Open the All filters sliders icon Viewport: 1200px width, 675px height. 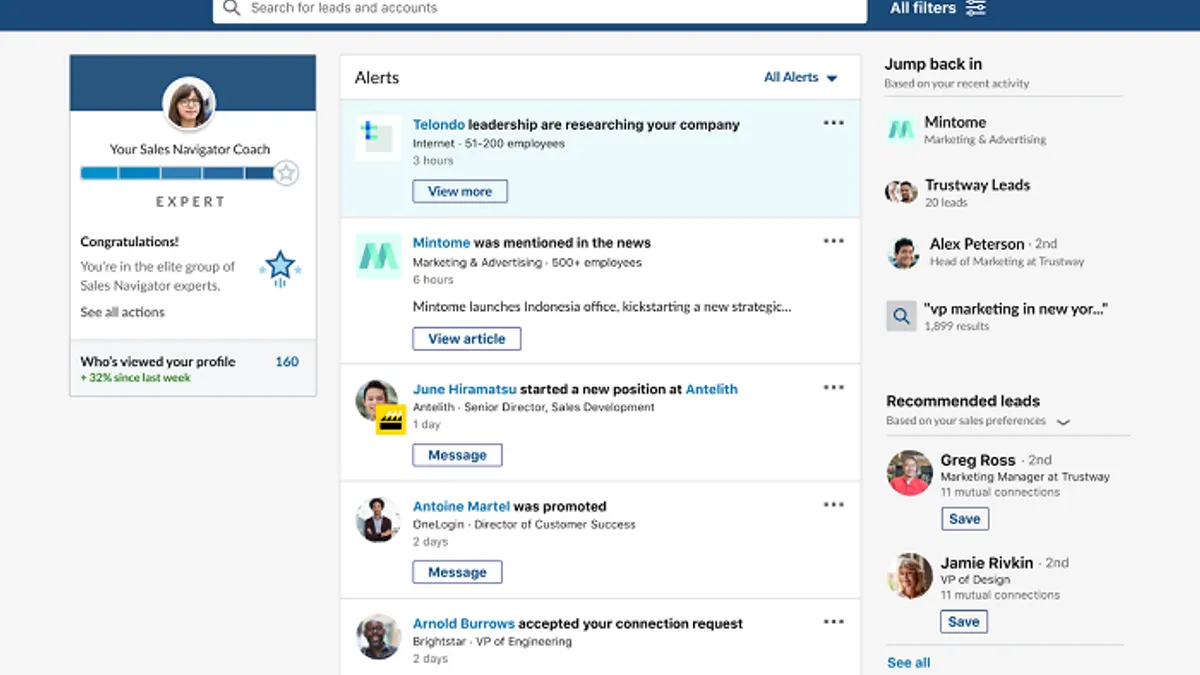pos(976,8)
